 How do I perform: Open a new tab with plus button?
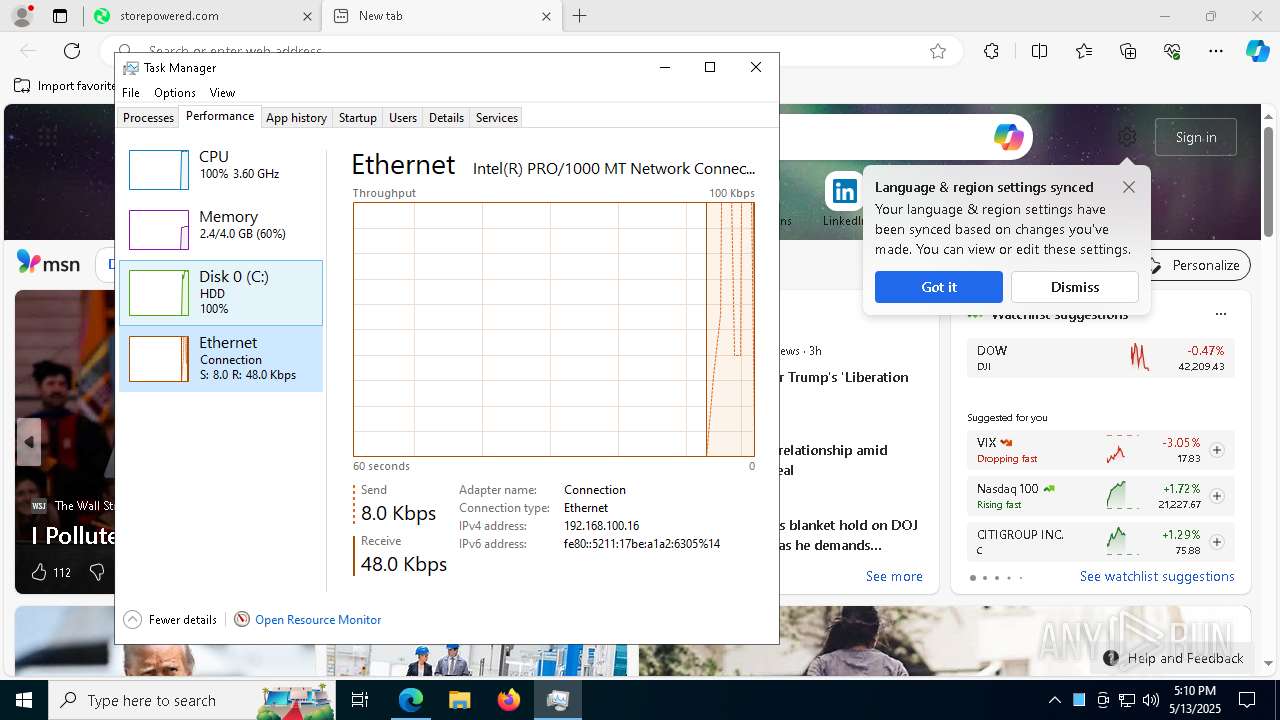point(580,16)
